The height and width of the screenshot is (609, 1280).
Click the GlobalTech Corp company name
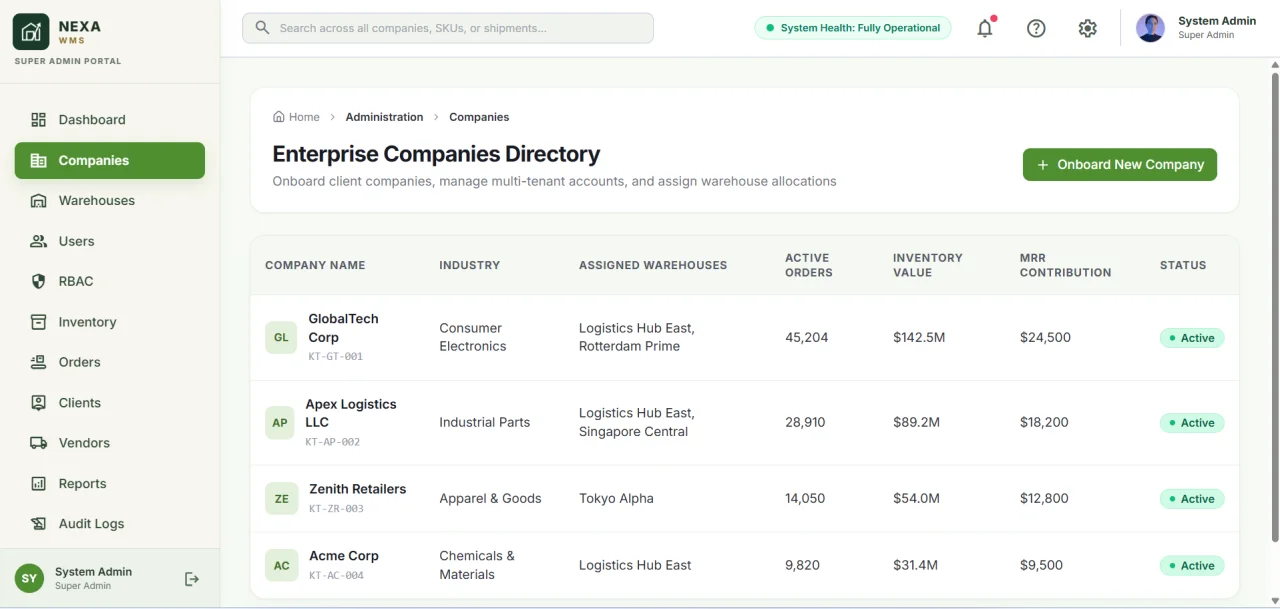pos(343,328)
